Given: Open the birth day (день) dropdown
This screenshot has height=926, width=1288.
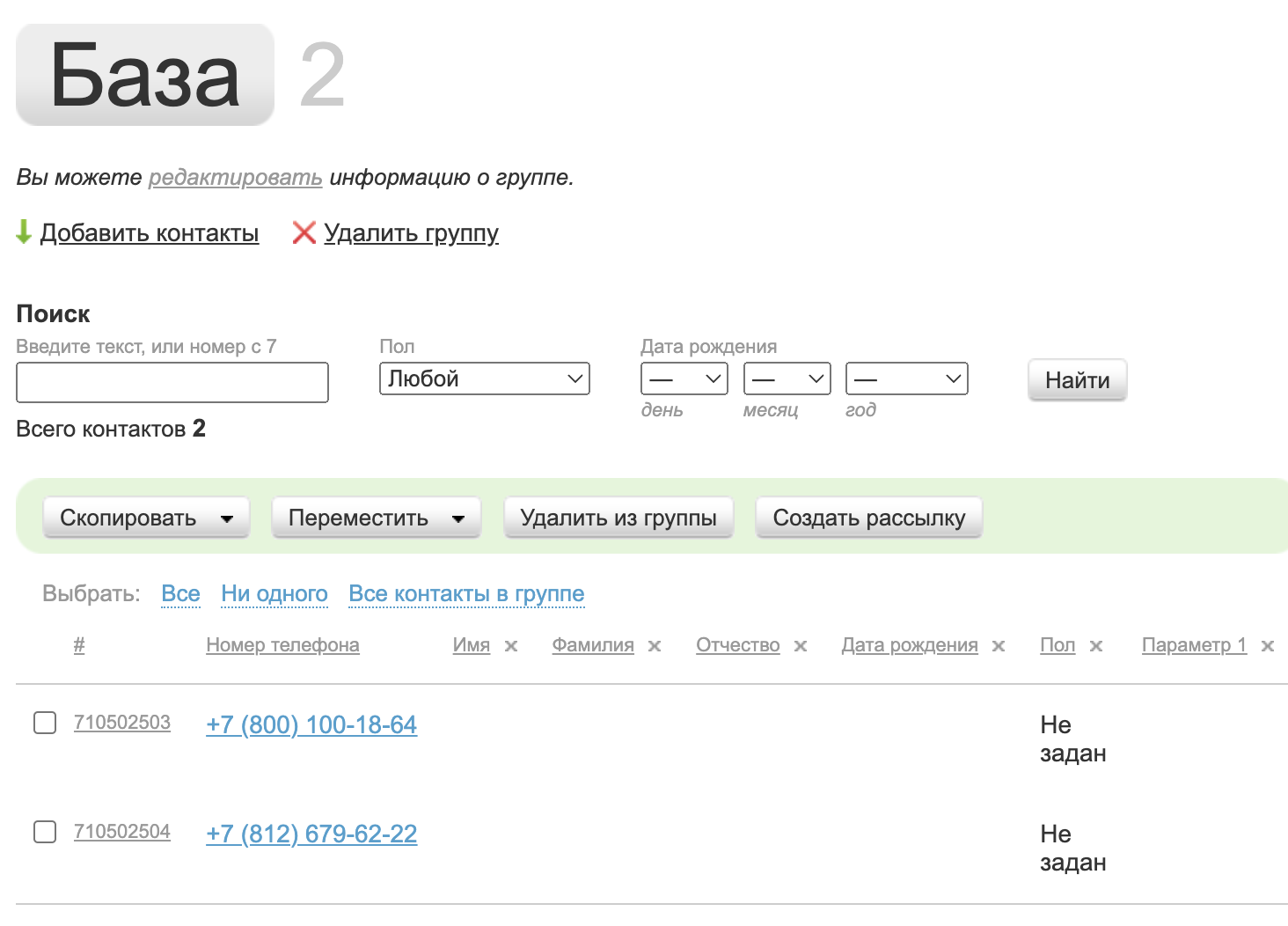Looking at the screenshot, I should coord(684,378).
